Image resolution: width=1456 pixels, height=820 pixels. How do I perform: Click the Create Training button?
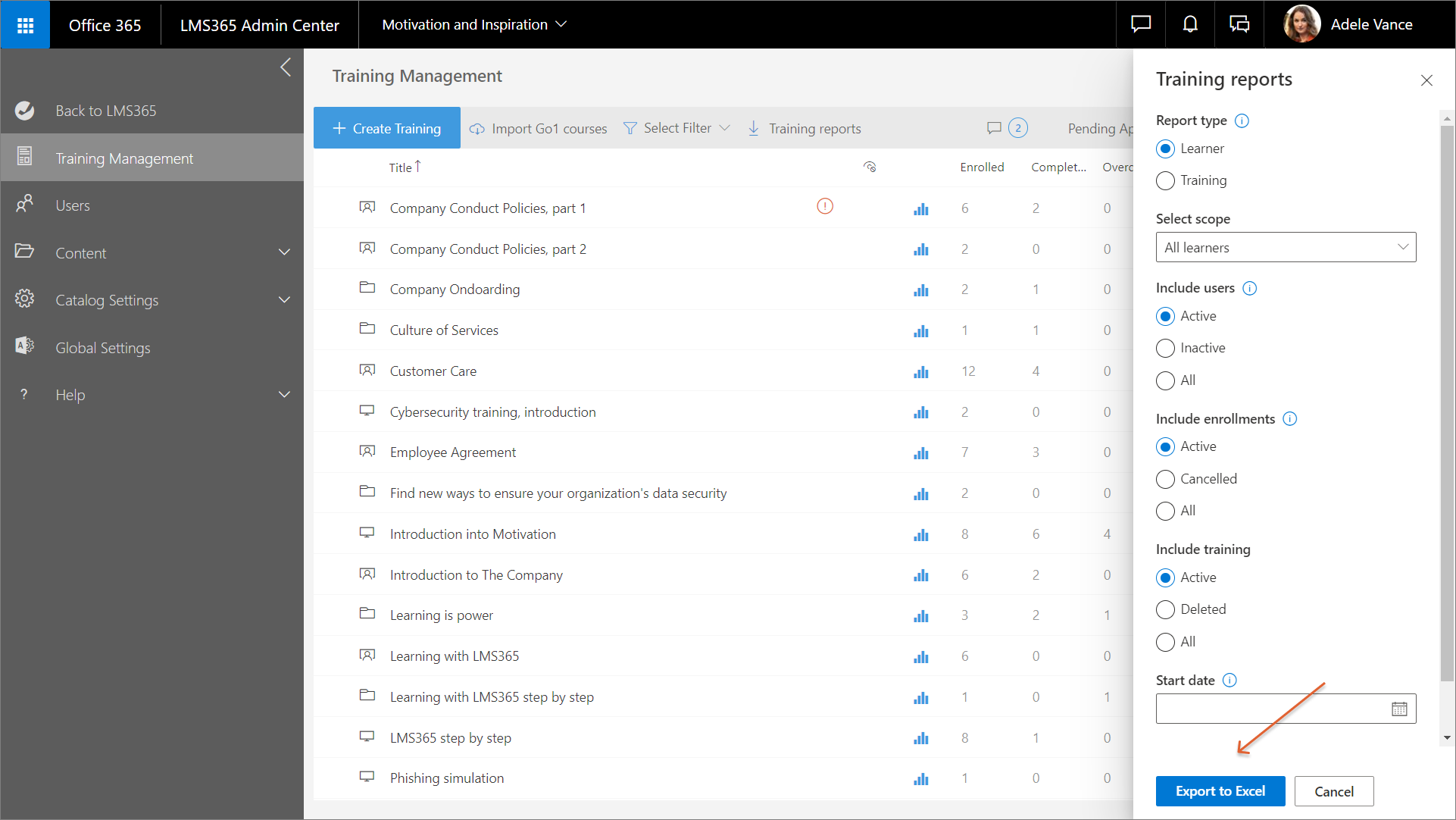pos(386,128)
